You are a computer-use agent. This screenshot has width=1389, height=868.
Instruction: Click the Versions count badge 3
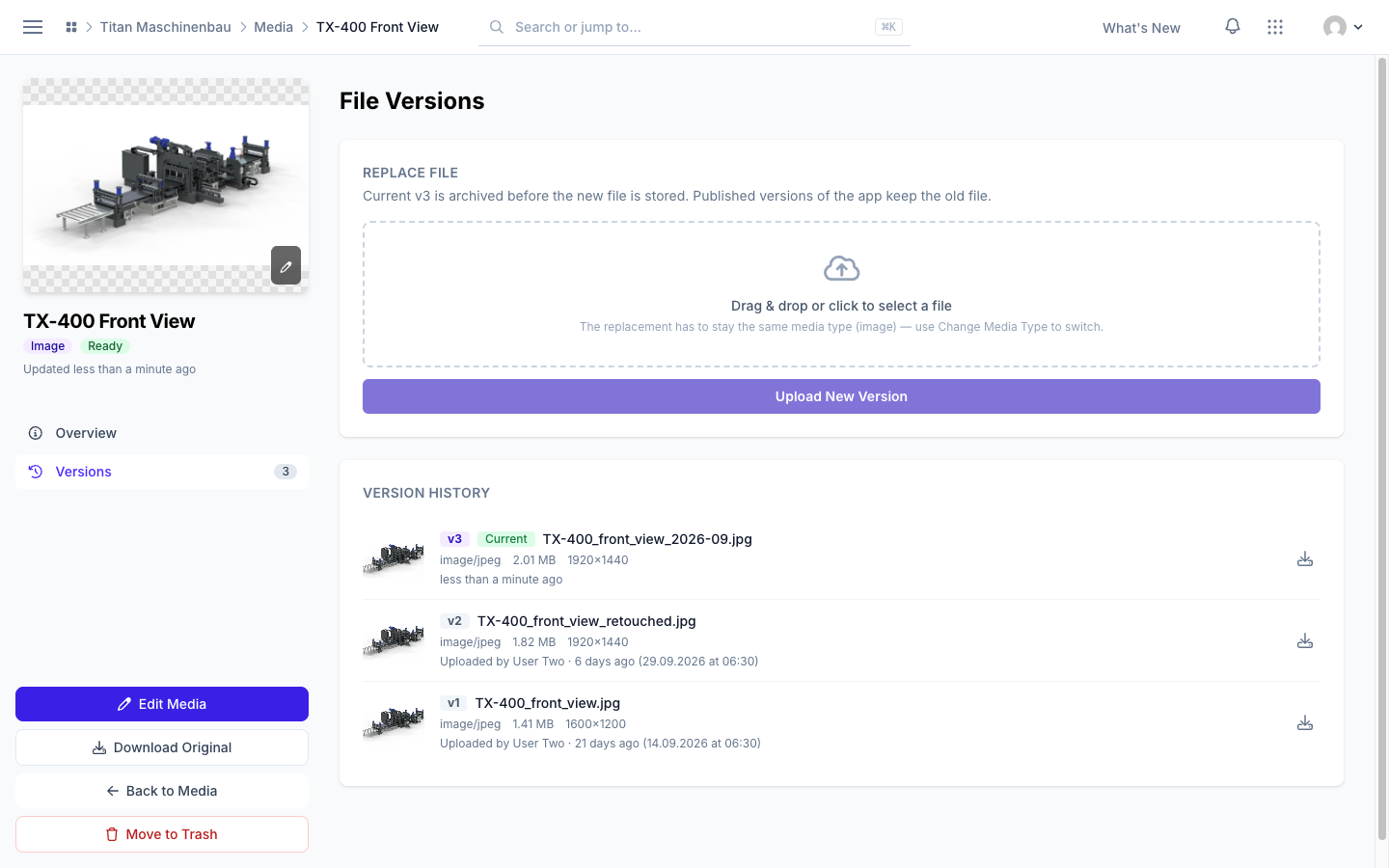285,472
